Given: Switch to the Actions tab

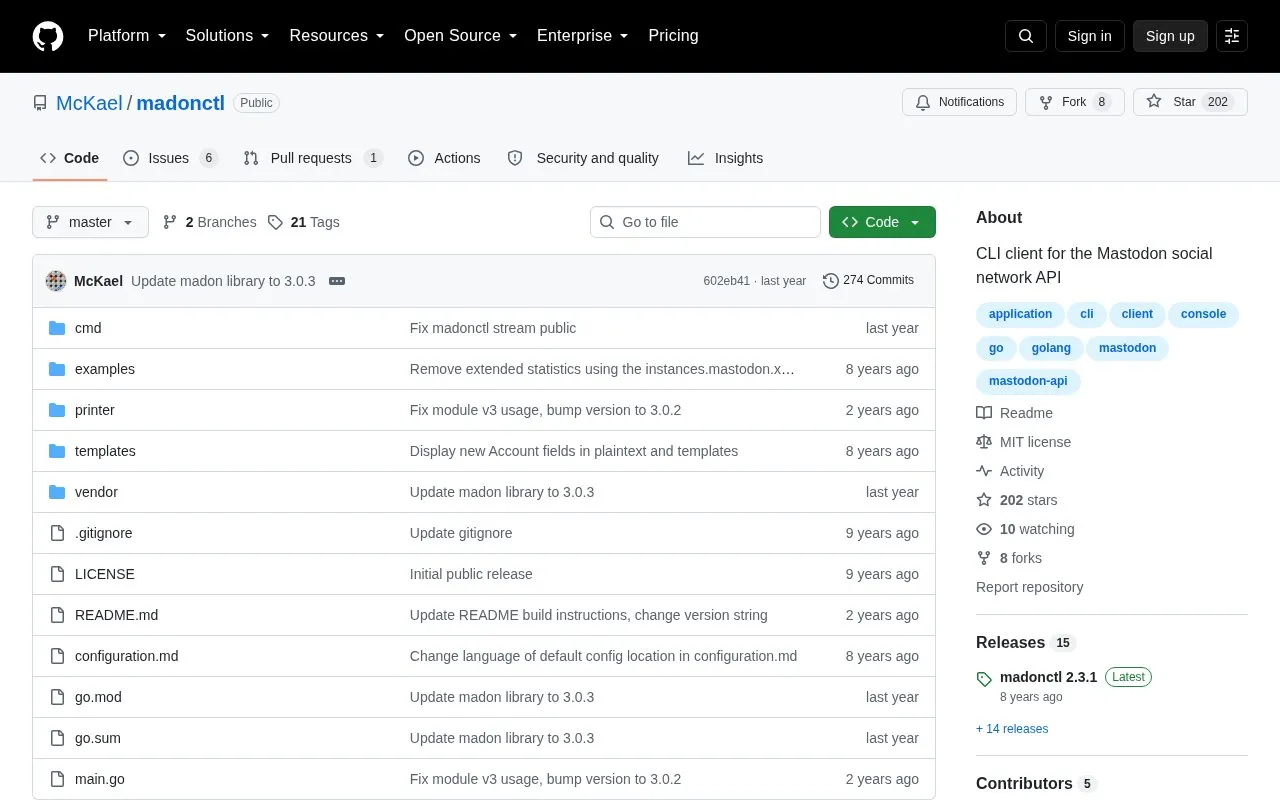Looking at the screenshot, I should [444, 158].
